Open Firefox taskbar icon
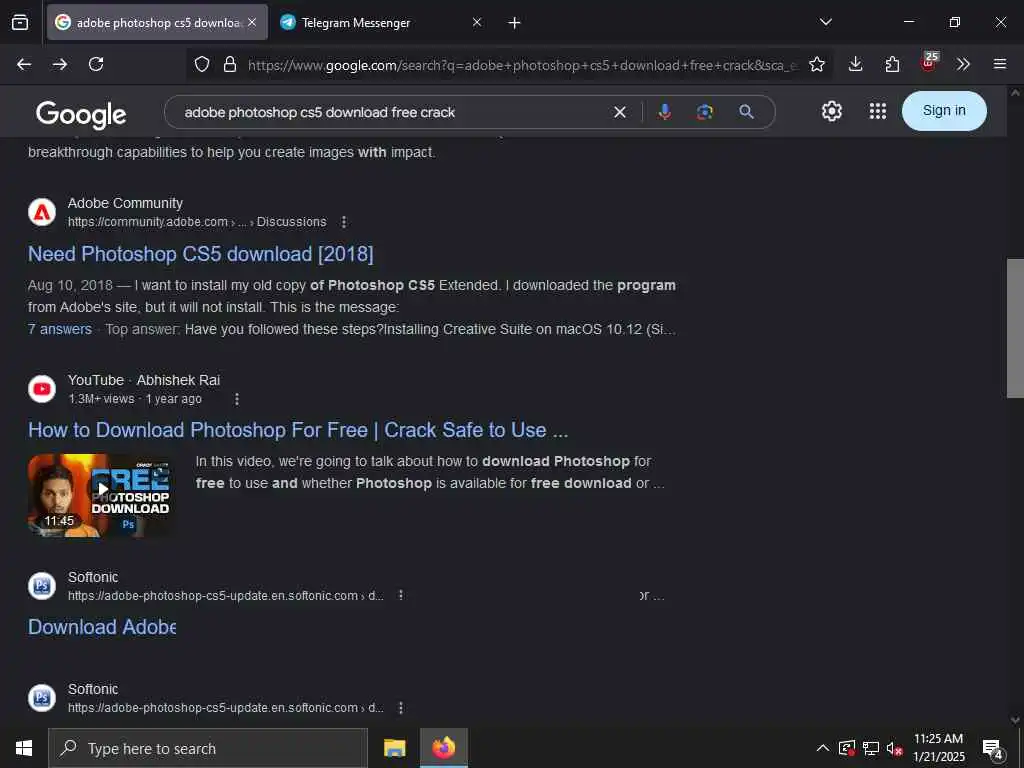The height and width of the screenshot is (768, 1024). pos(443,748)
